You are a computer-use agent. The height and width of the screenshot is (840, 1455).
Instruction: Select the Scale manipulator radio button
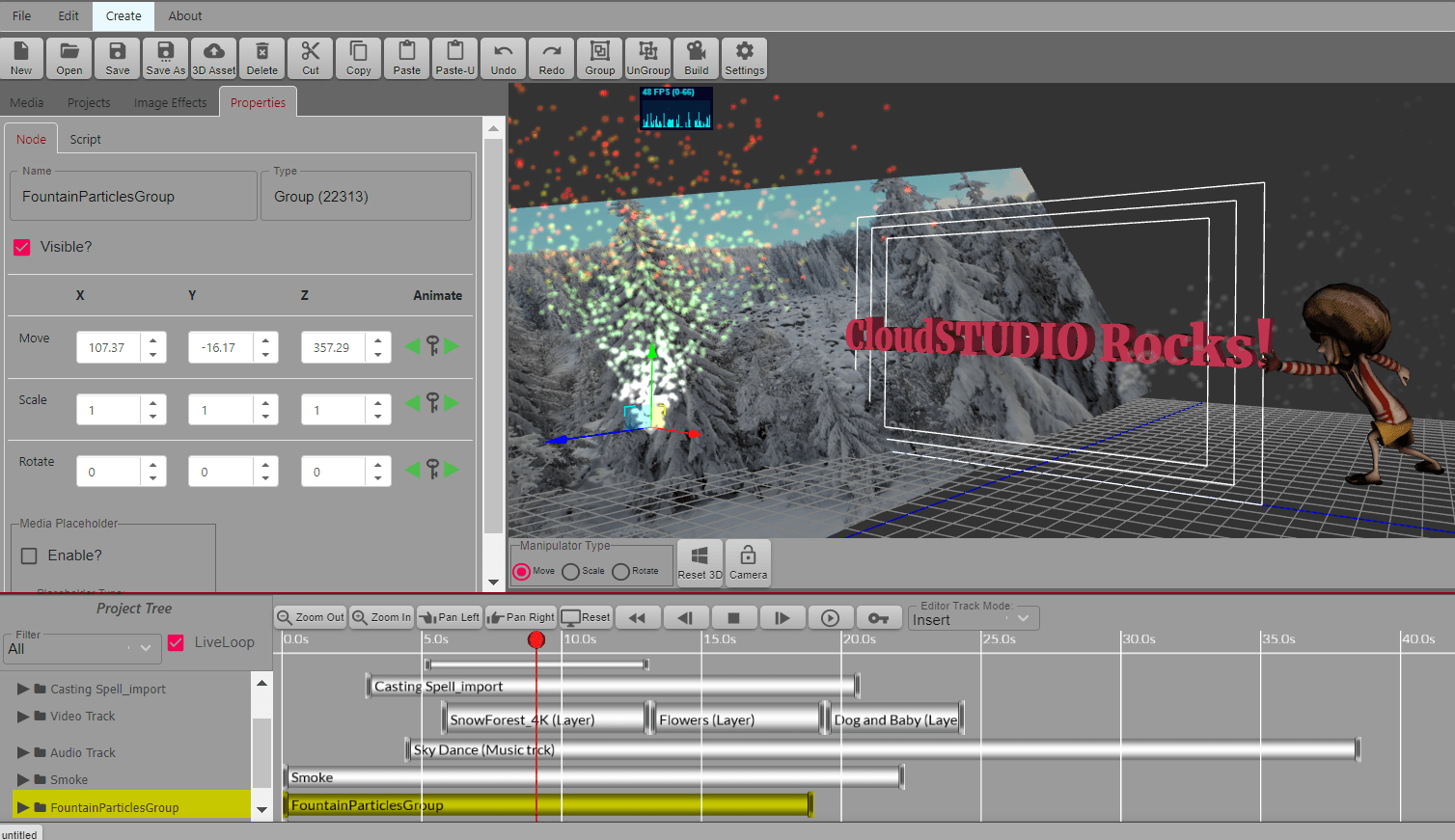point(570,571)
